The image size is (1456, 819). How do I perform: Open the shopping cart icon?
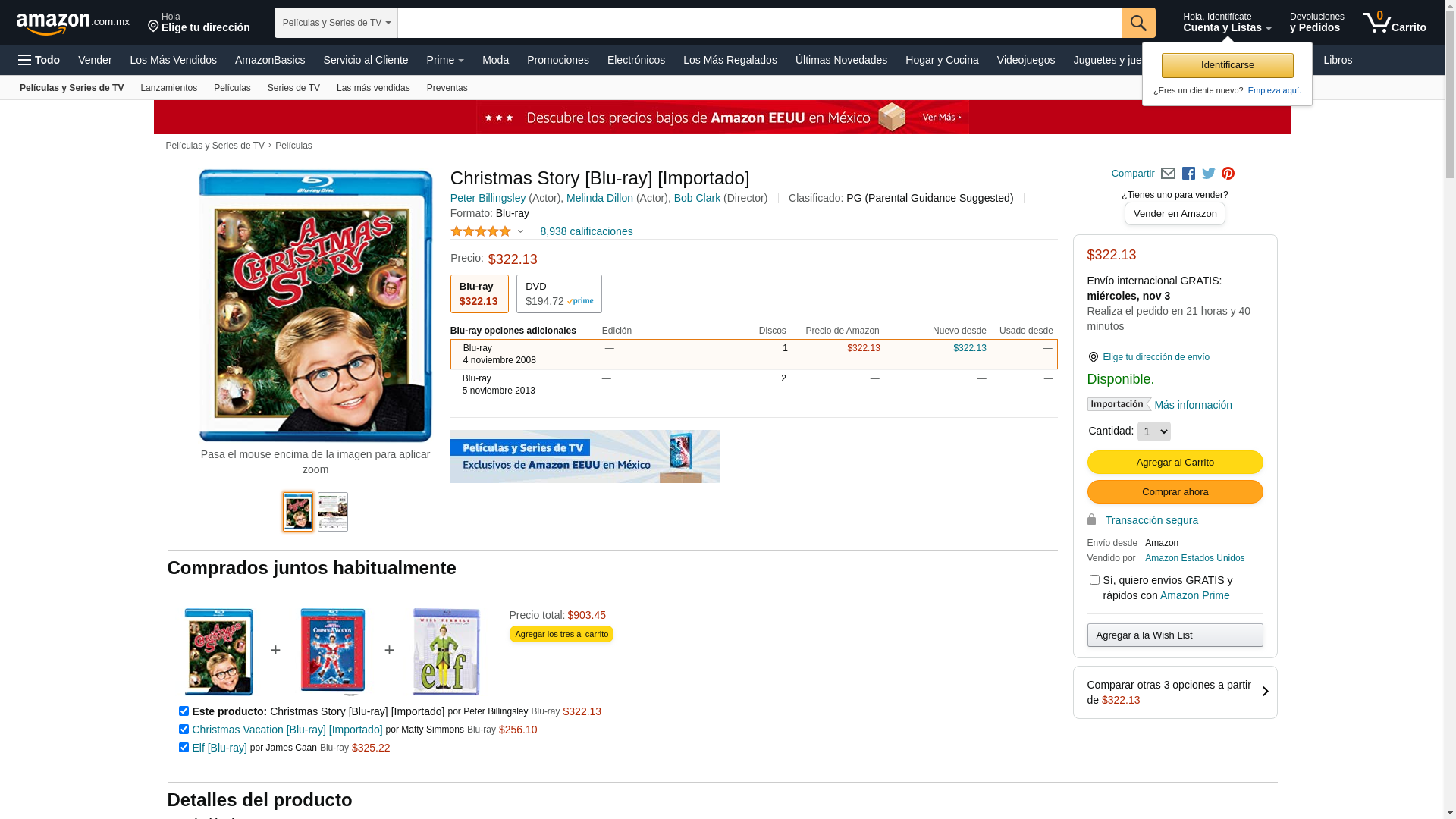1394,22
